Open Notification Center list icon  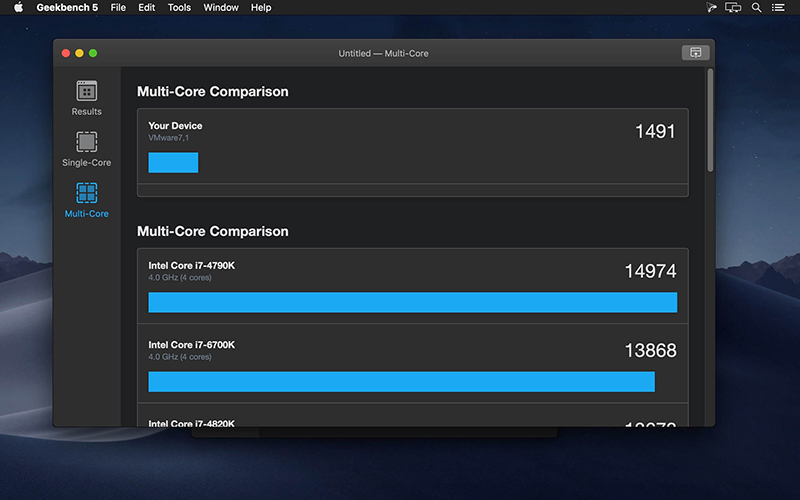778,8
